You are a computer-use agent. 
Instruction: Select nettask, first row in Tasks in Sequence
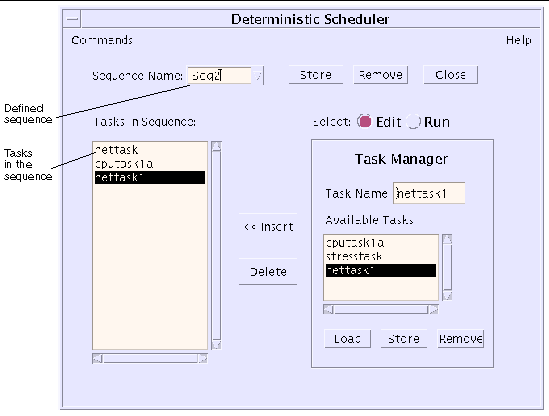click(150, 150)
